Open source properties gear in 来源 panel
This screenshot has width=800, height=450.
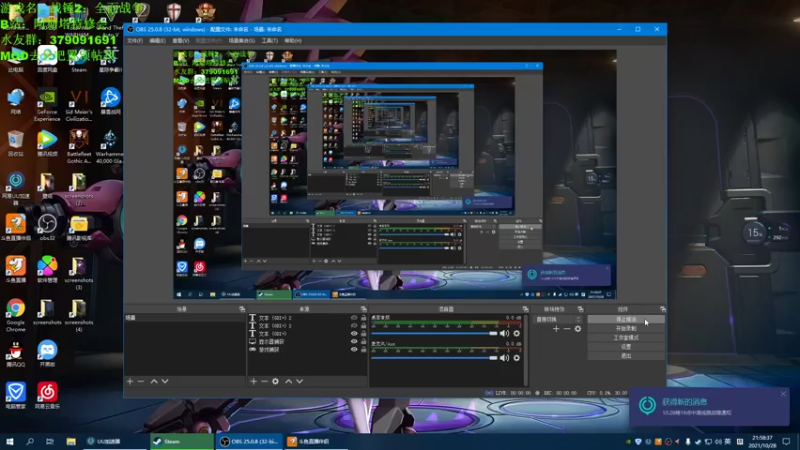pos(276,381)
